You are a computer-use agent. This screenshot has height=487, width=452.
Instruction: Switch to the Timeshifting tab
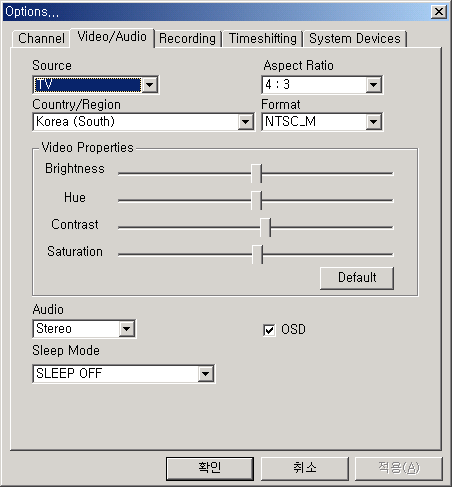pos(263,39)
